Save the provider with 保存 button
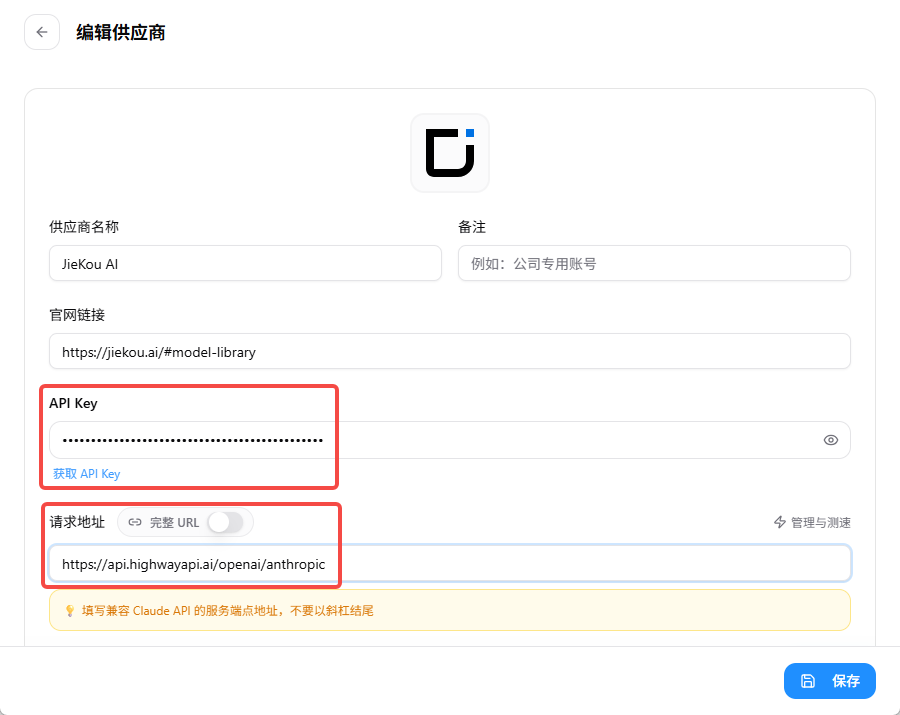 coord(829,681)
